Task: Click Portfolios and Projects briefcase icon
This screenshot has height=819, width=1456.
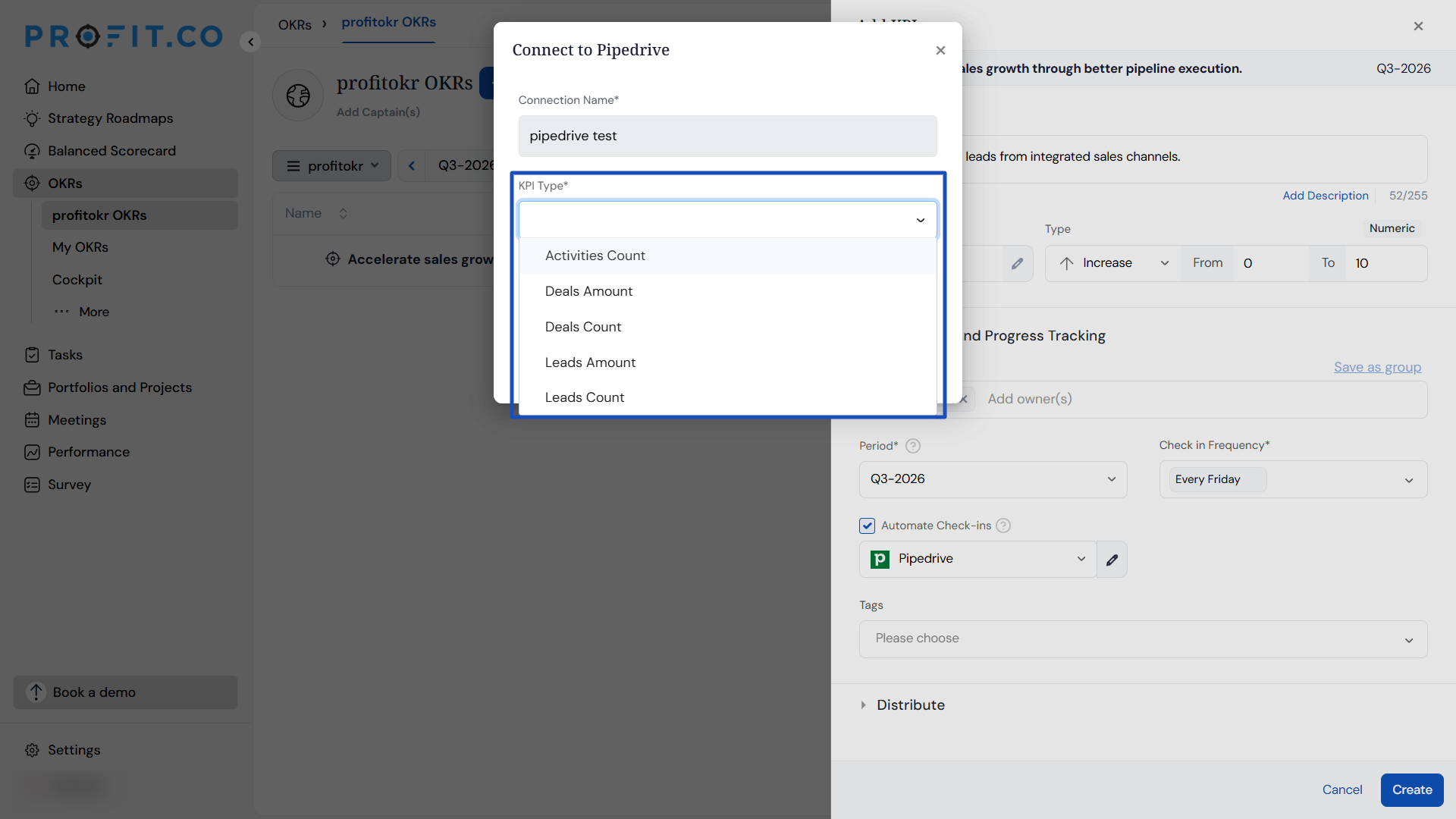Action: [32, 388]
